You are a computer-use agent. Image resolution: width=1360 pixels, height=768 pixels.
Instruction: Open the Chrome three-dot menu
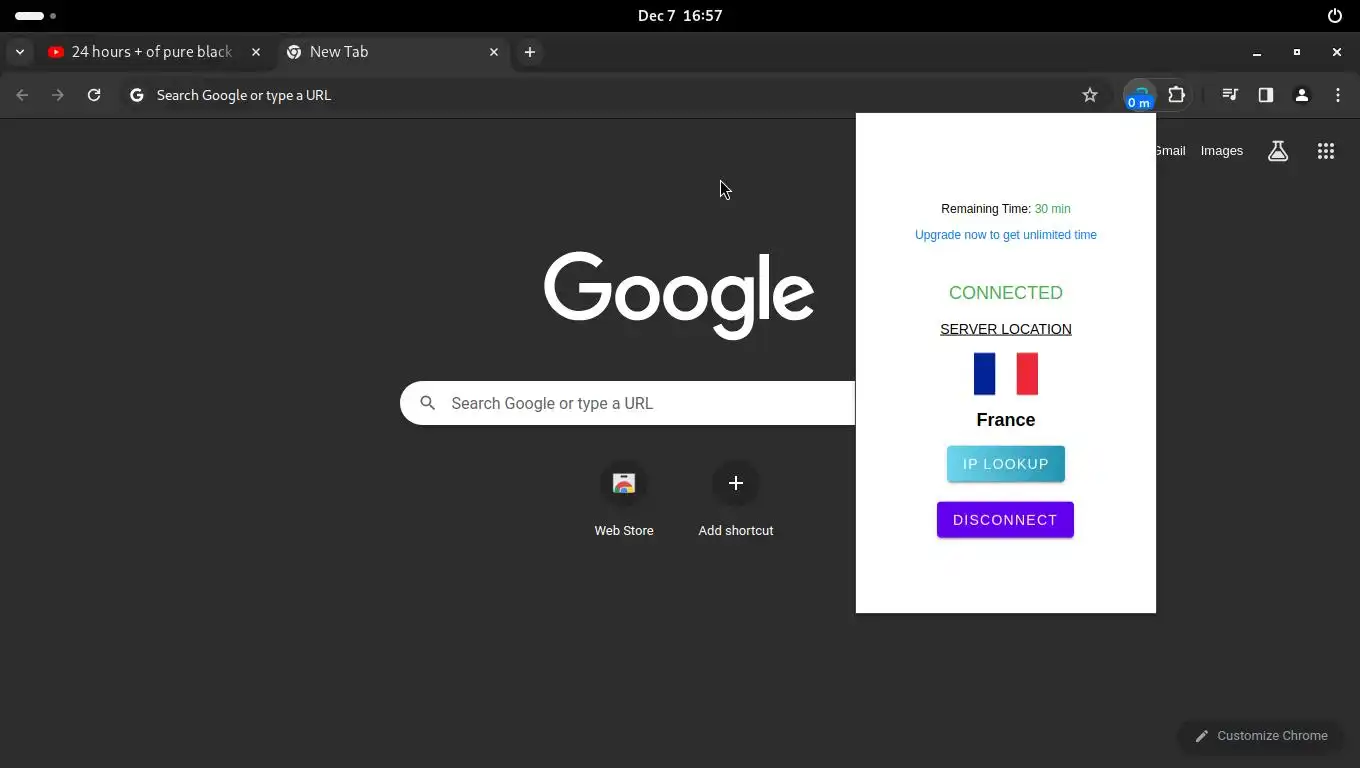point(1338,95)
